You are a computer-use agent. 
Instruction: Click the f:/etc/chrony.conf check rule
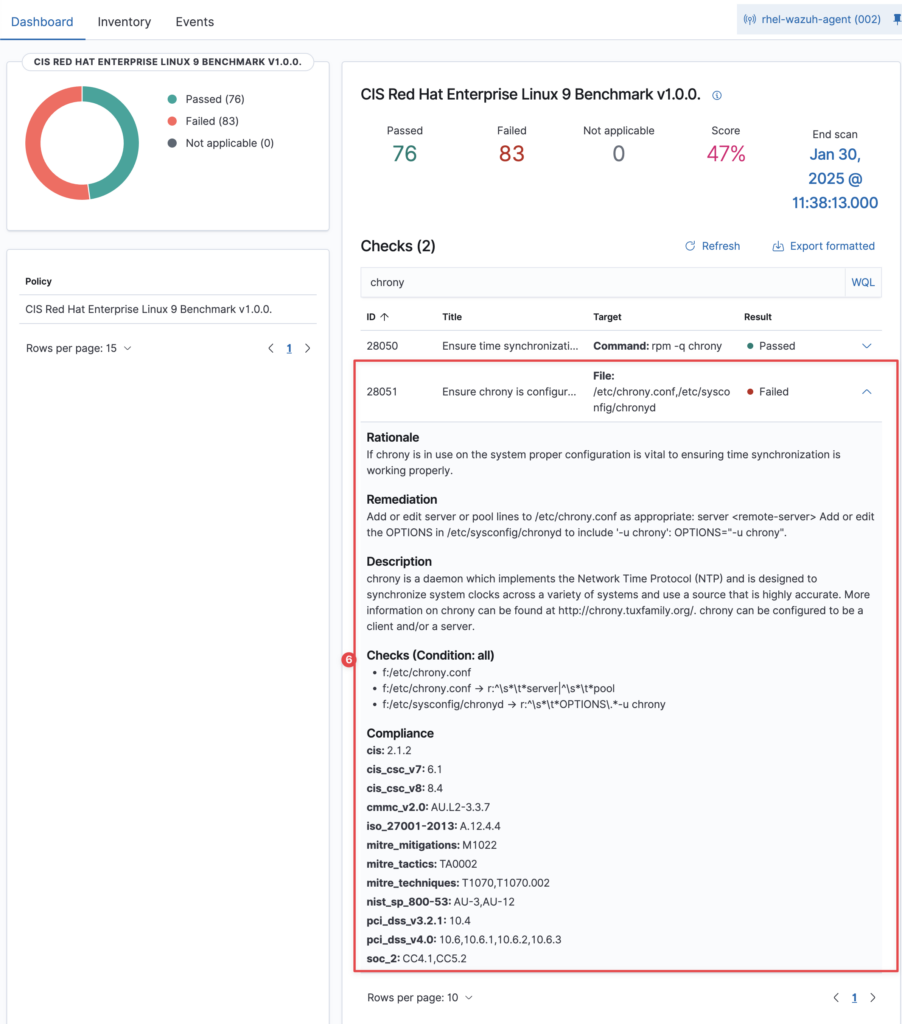(427, 672)
